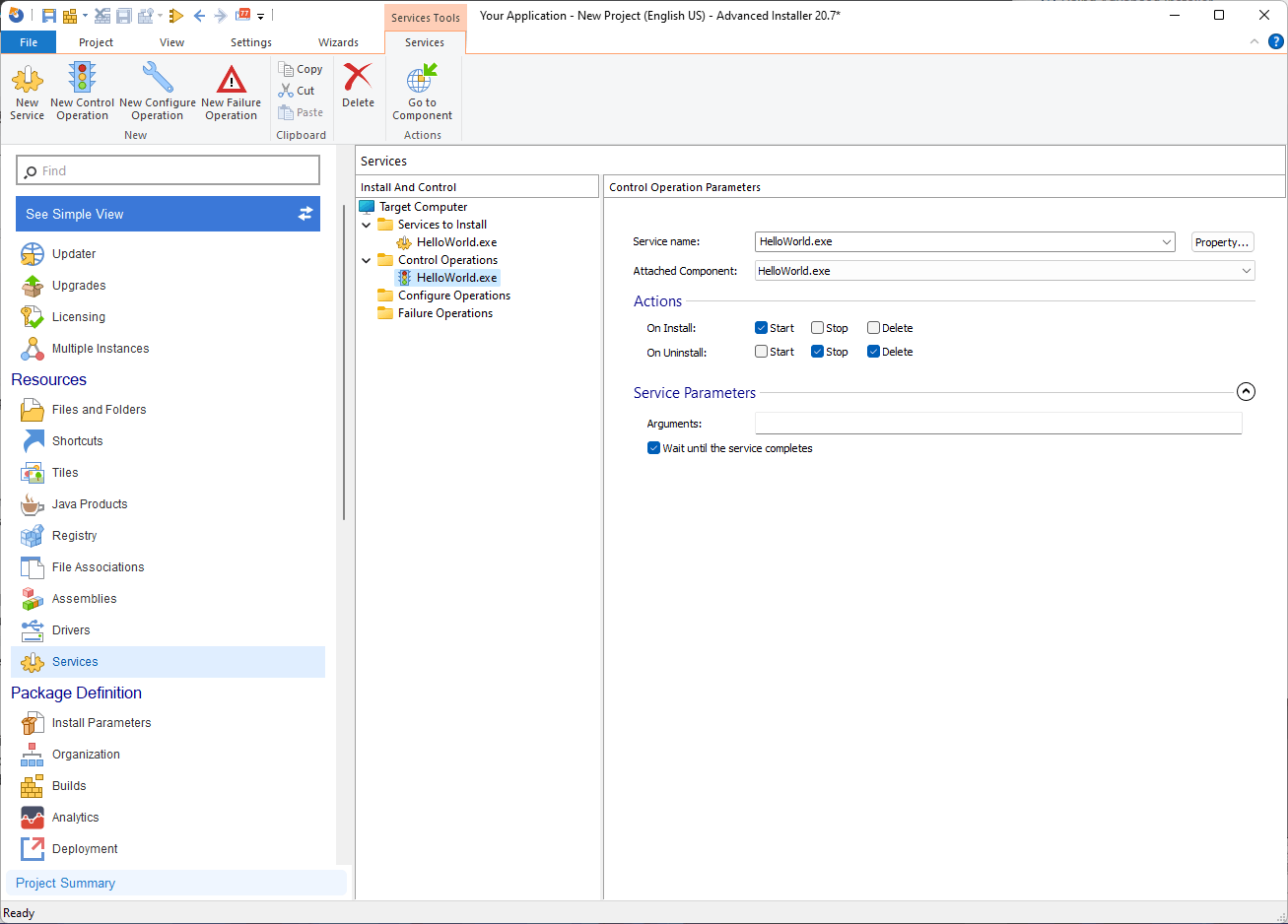Open the Organization page
This screenshot has width=1288, height=924.
click(168, 755)
